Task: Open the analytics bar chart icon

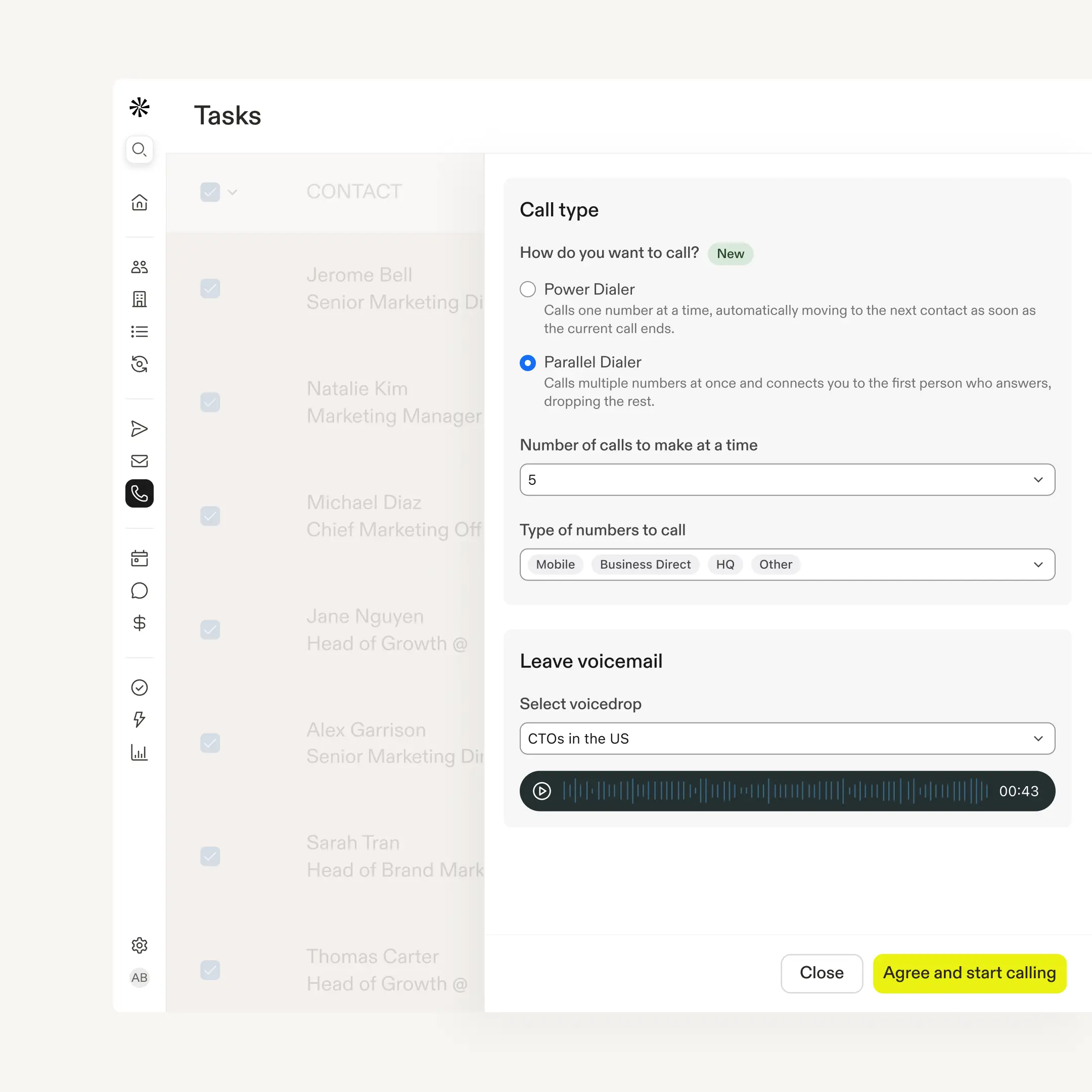Action: [139, 752]
